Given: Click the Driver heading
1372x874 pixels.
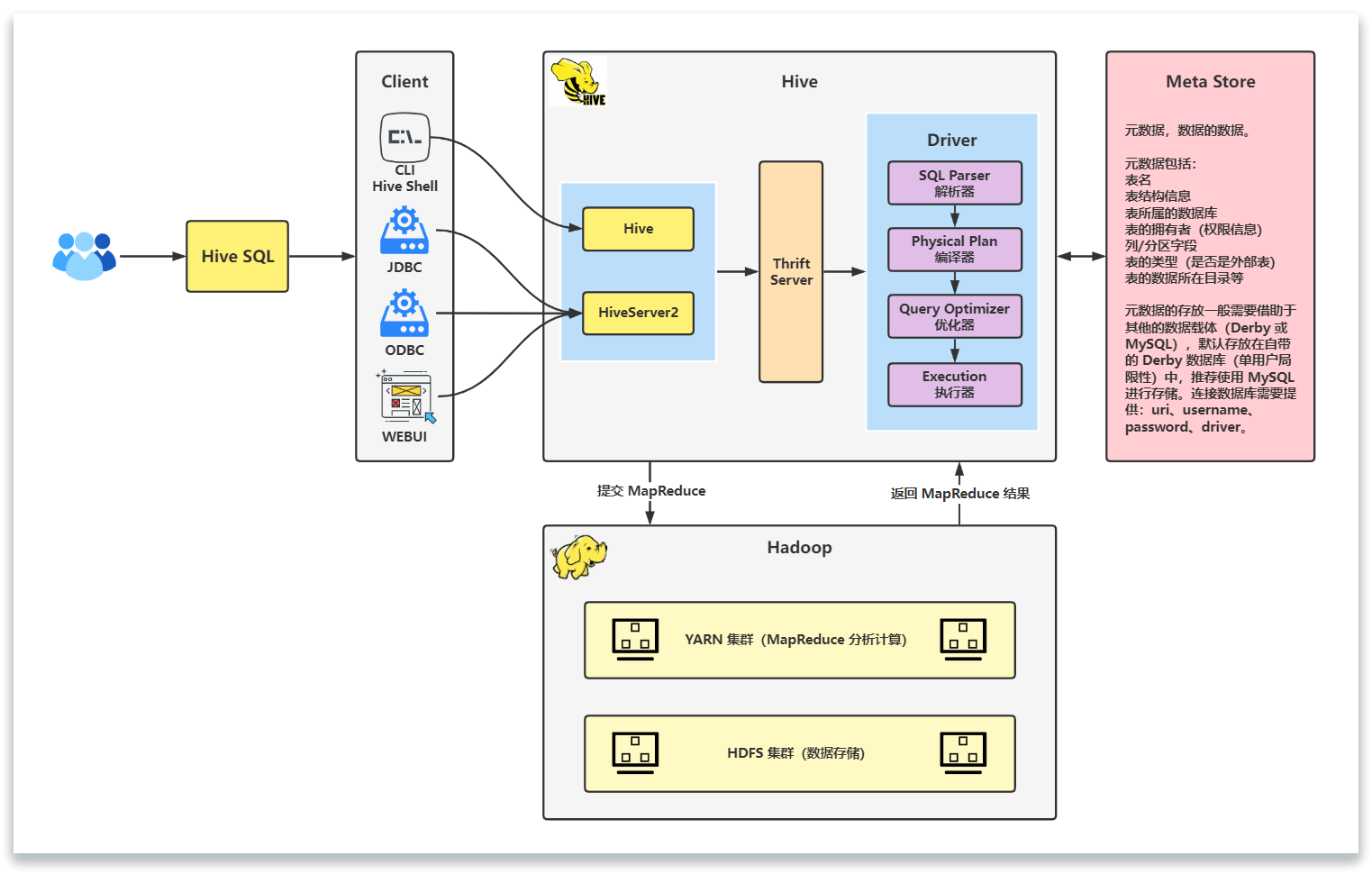Looking at the screenshot, I should point(952,140).
